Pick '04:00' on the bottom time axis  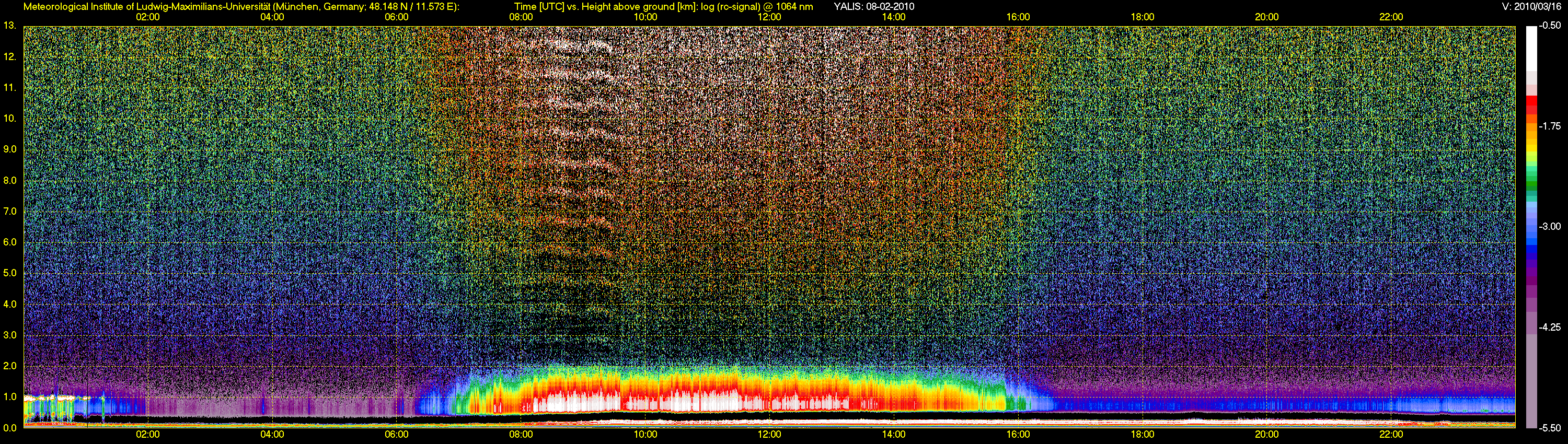click(x=271, y=434)
